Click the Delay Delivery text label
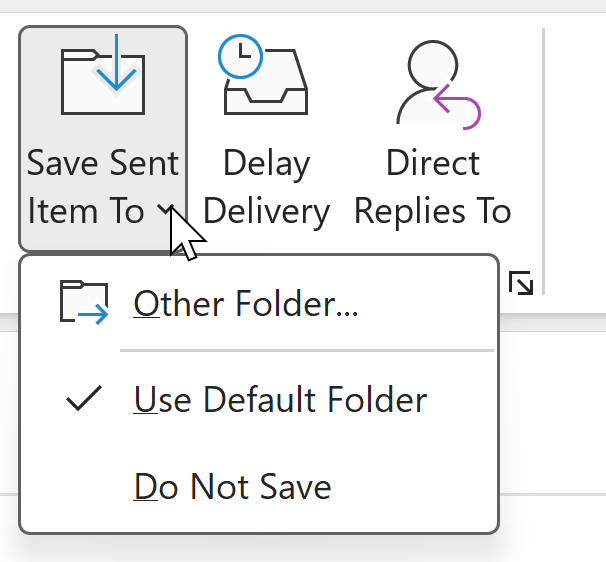The width and height of the screenshot is (606, 562). [266, 187]
